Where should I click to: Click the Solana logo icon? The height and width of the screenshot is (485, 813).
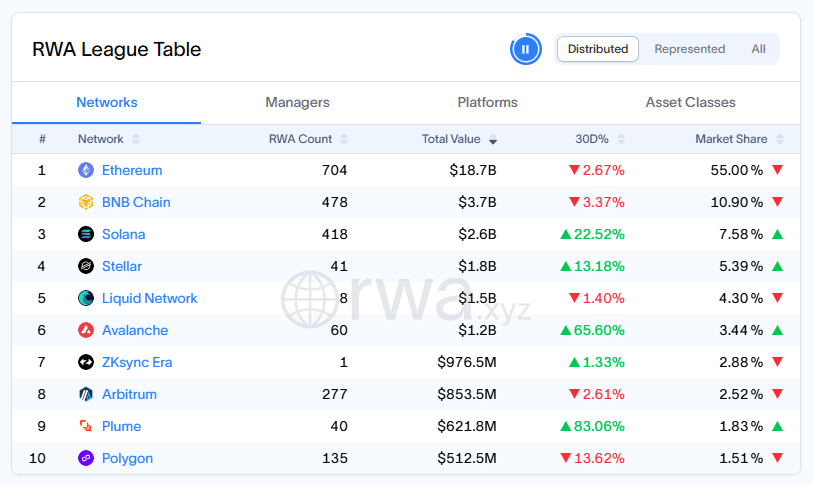[86, 234]
